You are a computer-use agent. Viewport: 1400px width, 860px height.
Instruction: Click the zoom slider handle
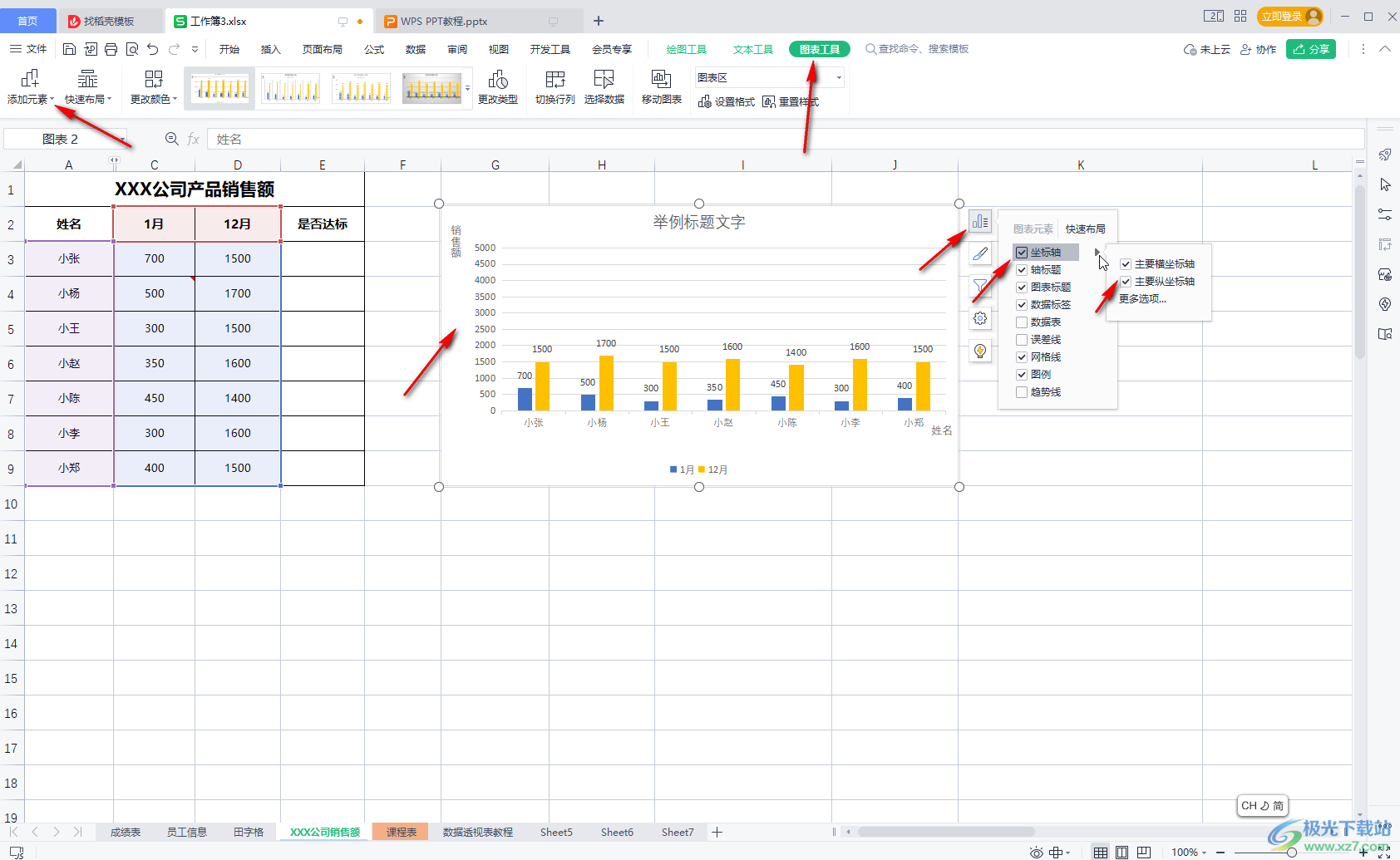(1291, 852)
